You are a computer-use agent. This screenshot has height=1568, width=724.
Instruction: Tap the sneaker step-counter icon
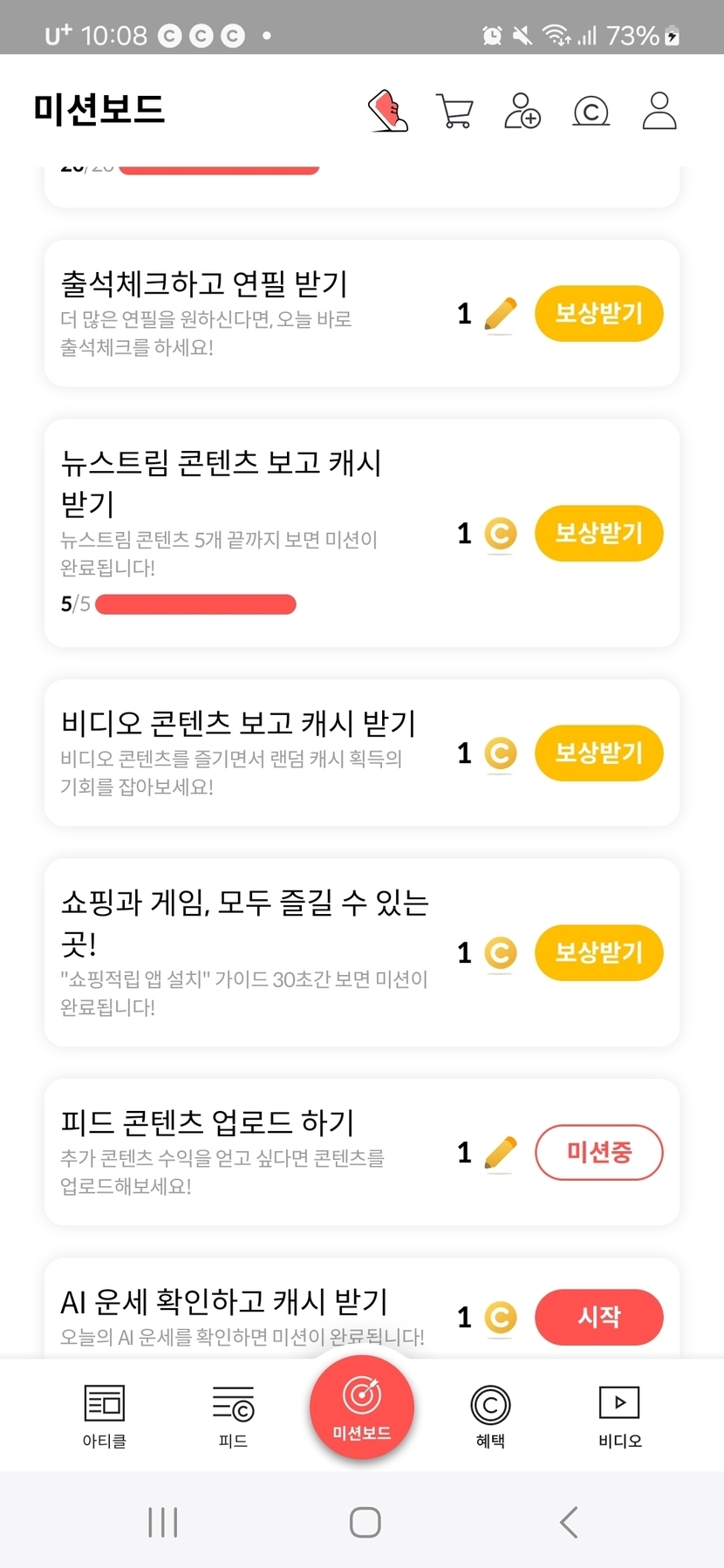pyautogui.click(x=389, y=111)
